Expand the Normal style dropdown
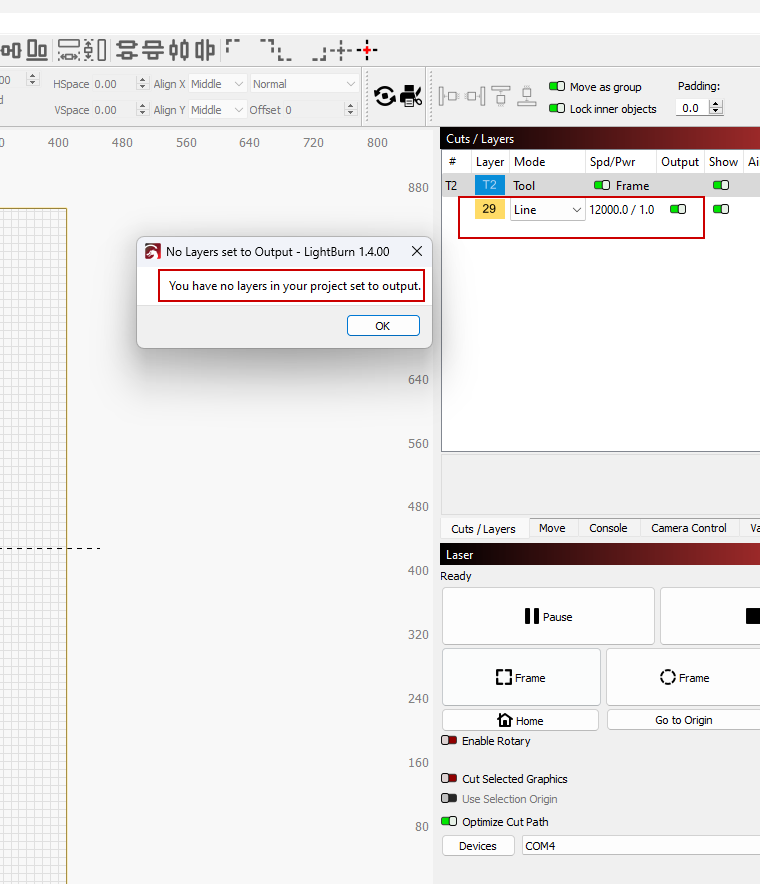 click(x=304, y=84)
